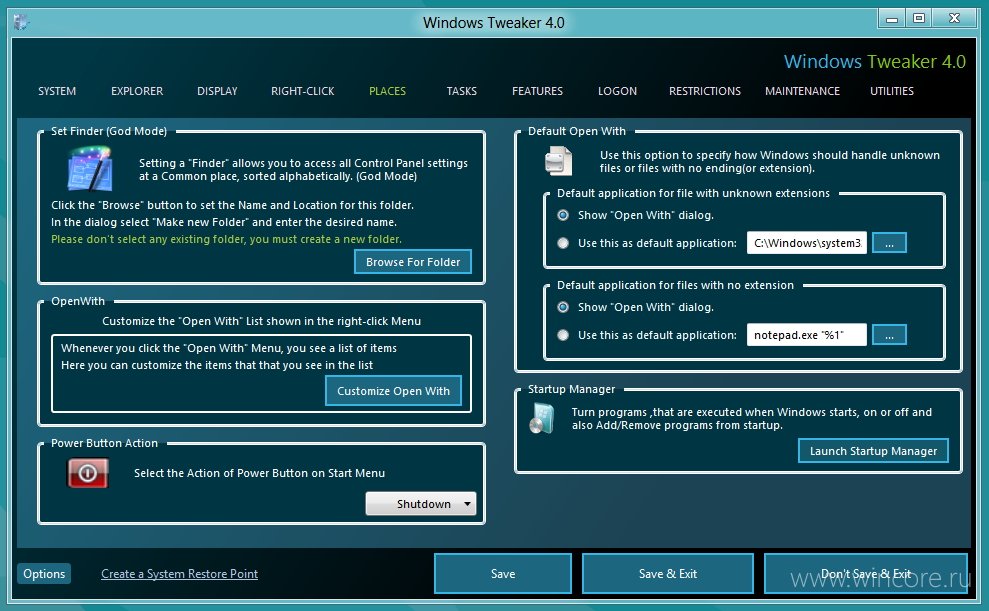The image size is (989, 611).
Task: Click the God Mode Finder icon
Action: click(90, 168)
